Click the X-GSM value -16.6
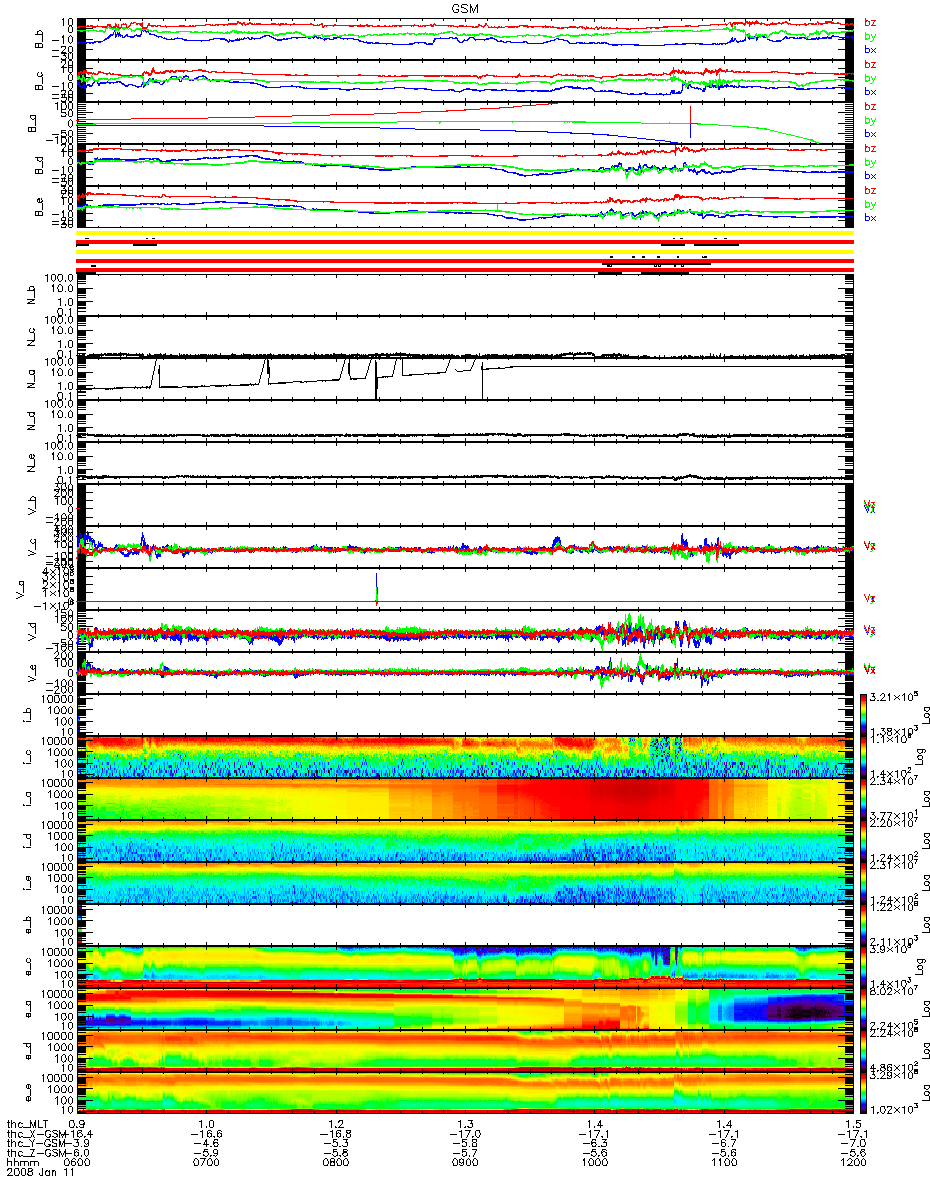The height and width of the screenshot is (1200, 930). [x=207, y=1133]
